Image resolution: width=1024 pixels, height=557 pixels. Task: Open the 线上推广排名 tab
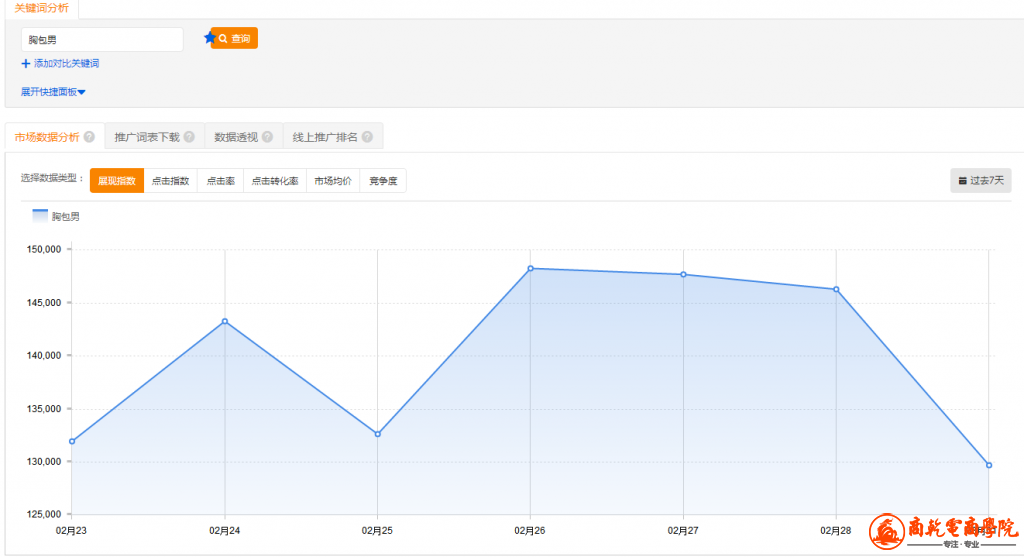coord(325,137)
